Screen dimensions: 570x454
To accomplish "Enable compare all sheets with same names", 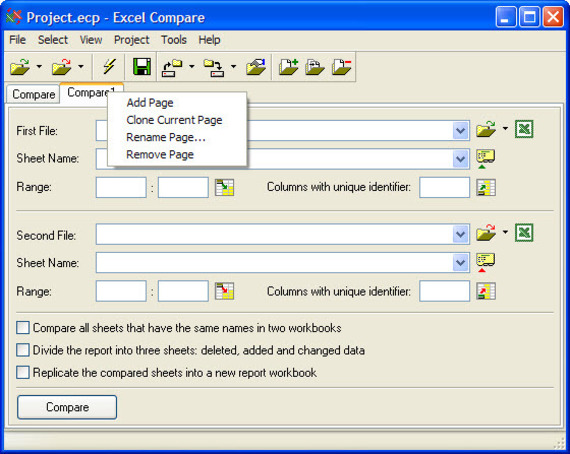I will pyautogui.click(x=23, y=328).
